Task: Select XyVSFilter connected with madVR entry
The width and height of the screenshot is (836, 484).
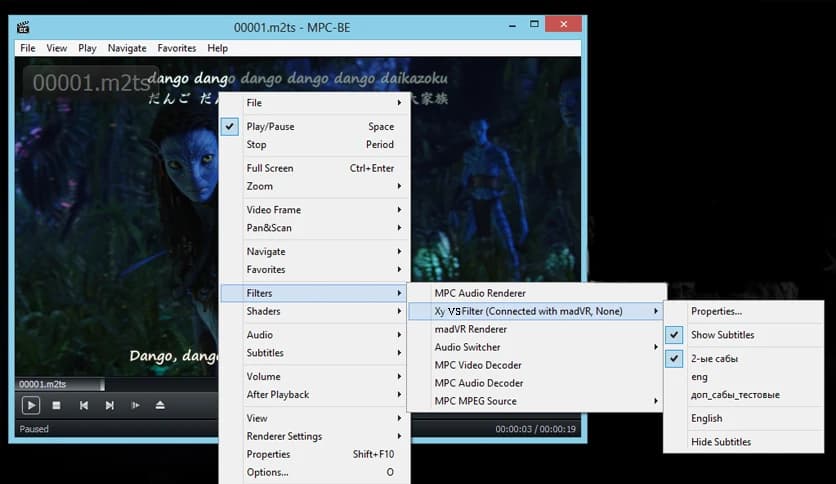Action: click(x=536, y=311)
